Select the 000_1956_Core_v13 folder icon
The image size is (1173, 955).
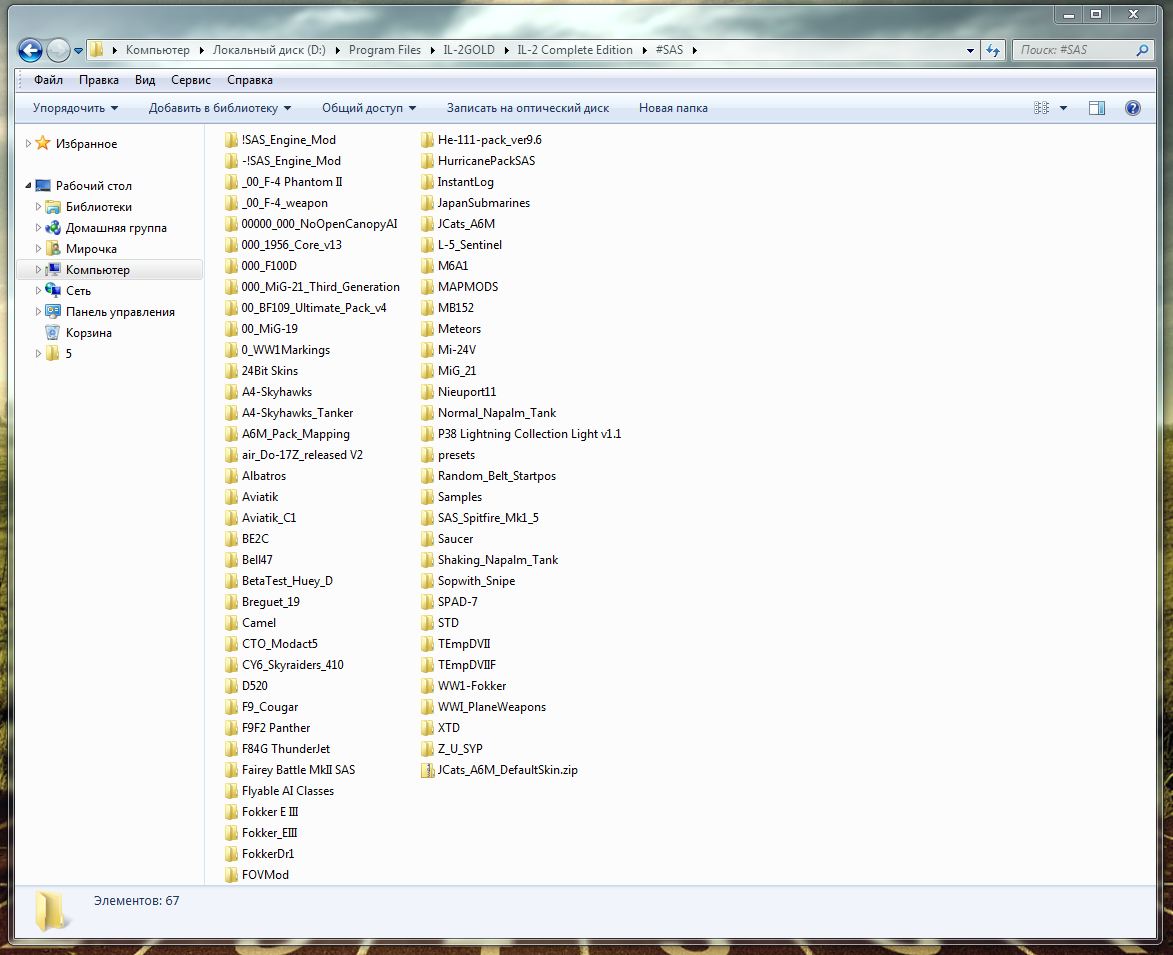click(231, 245)
